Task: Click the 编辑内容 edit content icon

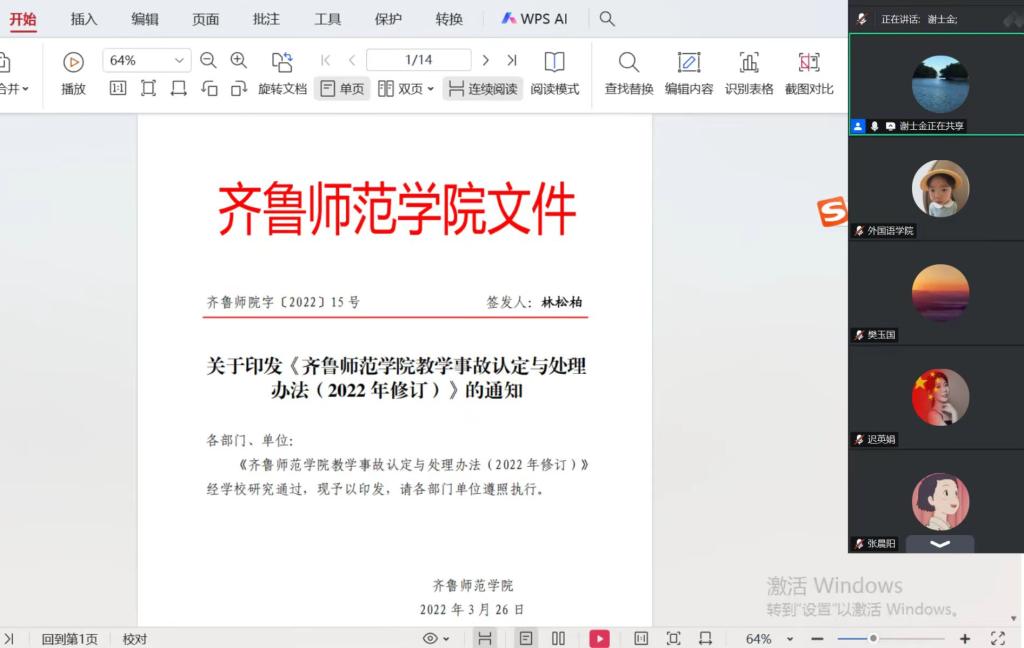Action: 688,62
